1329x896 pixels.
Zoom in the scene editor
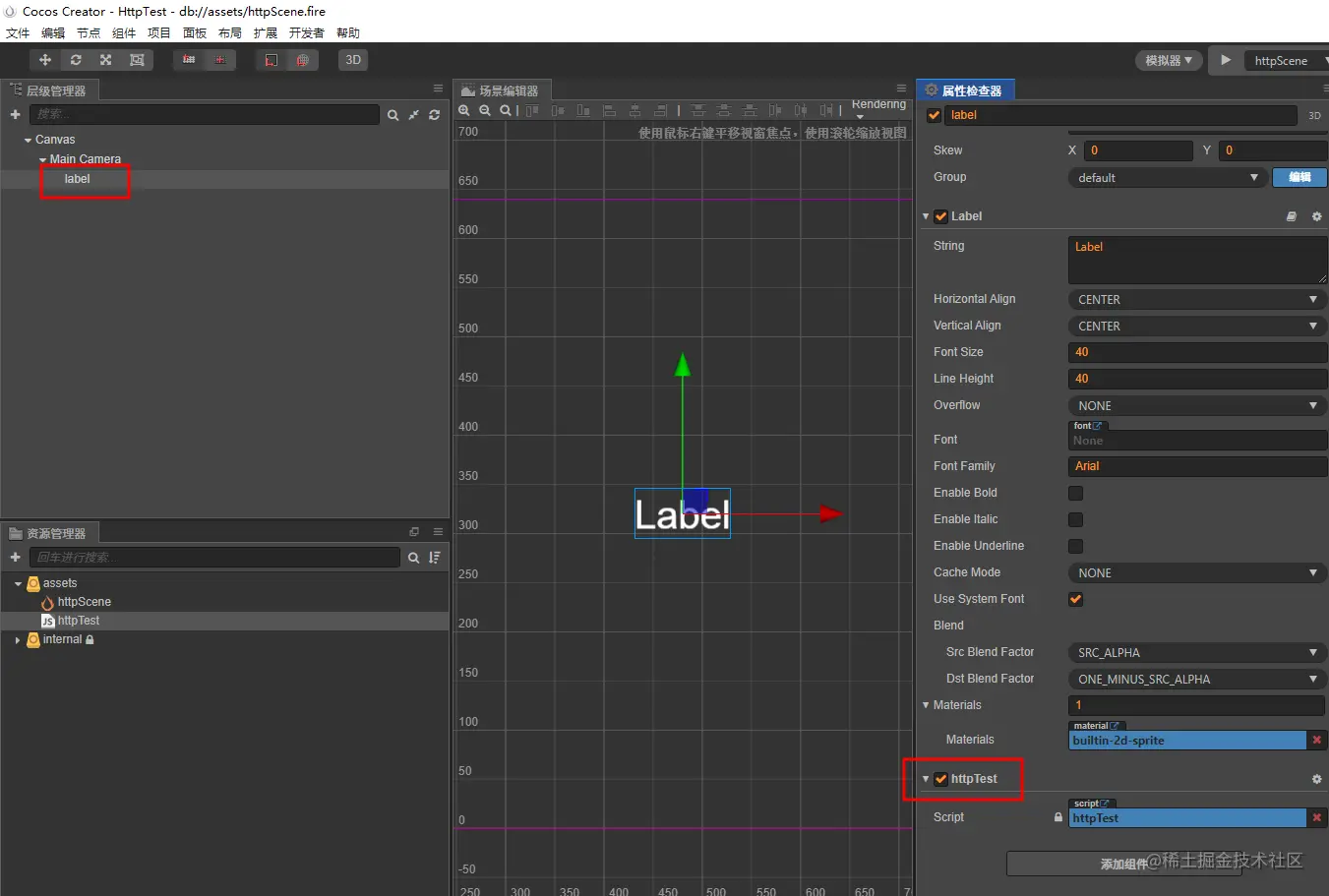point(464,111)
